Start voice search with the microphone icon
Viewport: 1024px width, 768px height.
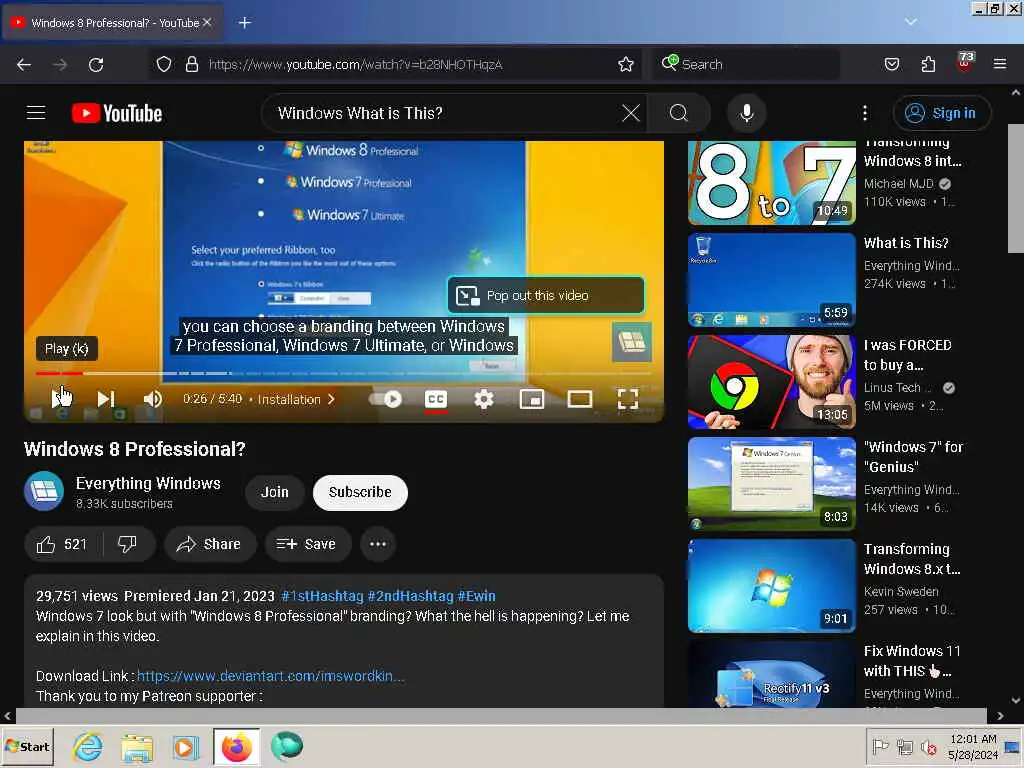pyautogui.click(x=746, y=113)
